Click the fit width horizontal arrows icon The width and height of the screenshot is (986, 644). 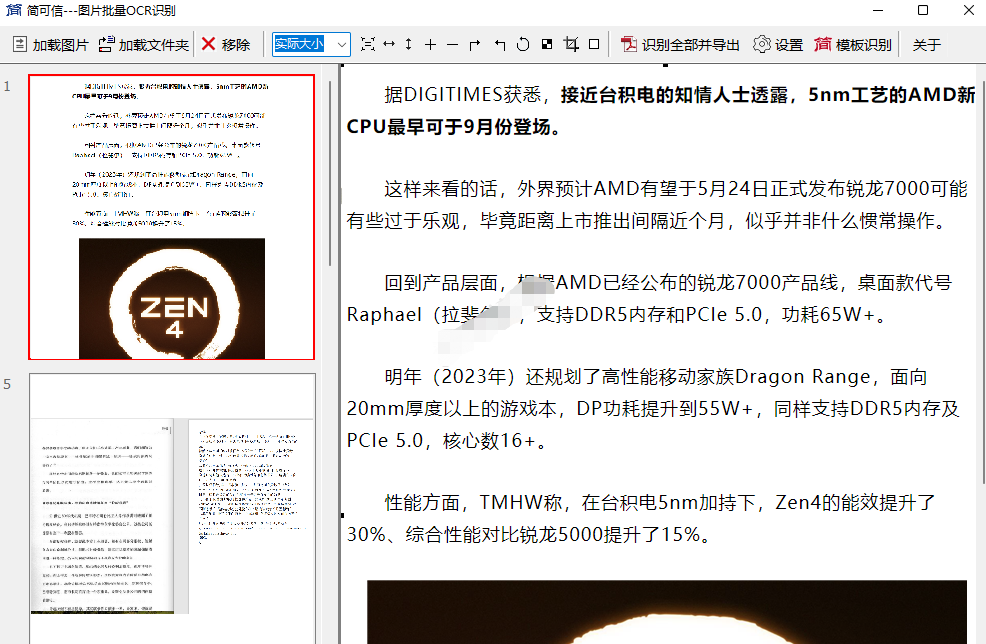click(x=389, y=44)
